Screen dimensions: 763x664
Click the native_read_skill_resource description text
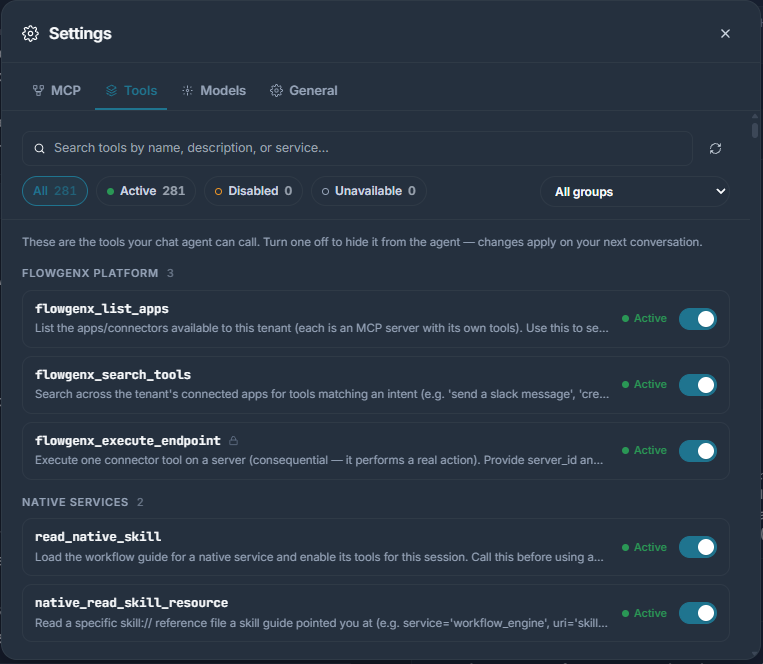pos(321,623)
